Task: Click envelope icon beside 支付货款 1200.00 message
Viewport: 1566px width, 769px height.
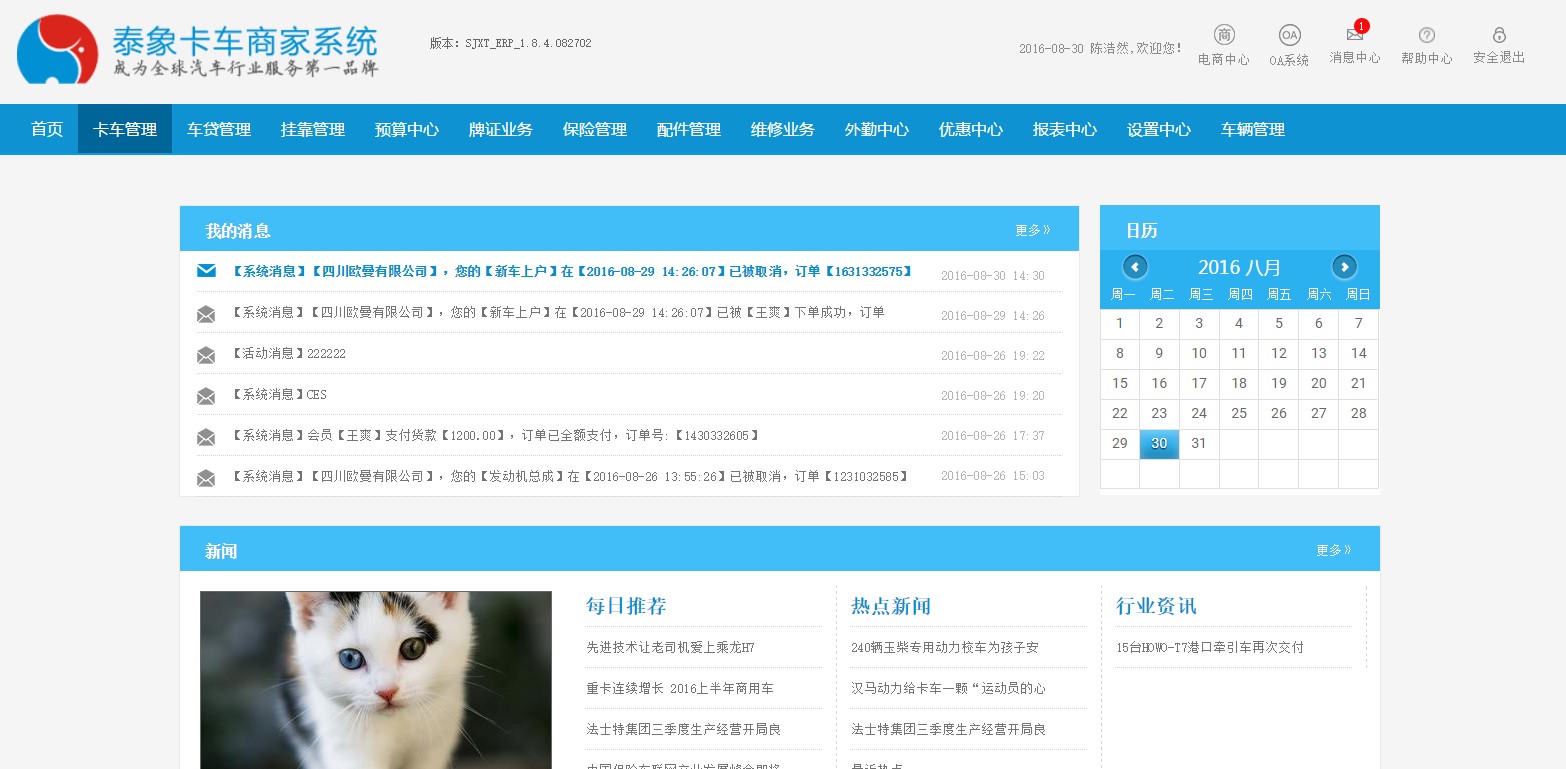Action: pos(206,437)
